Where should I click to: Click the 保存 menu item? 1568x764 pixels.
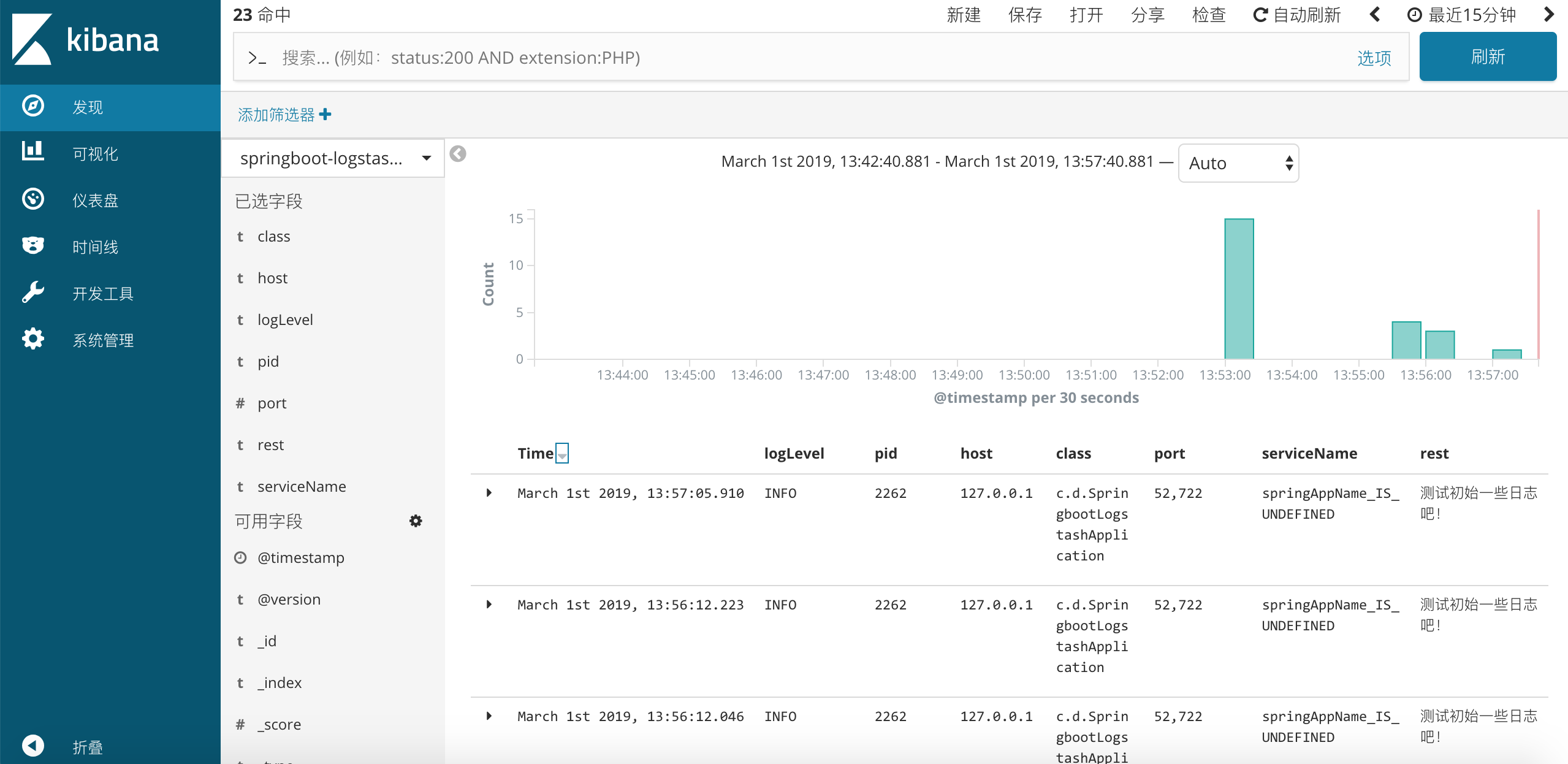[x=1025, y=15]
